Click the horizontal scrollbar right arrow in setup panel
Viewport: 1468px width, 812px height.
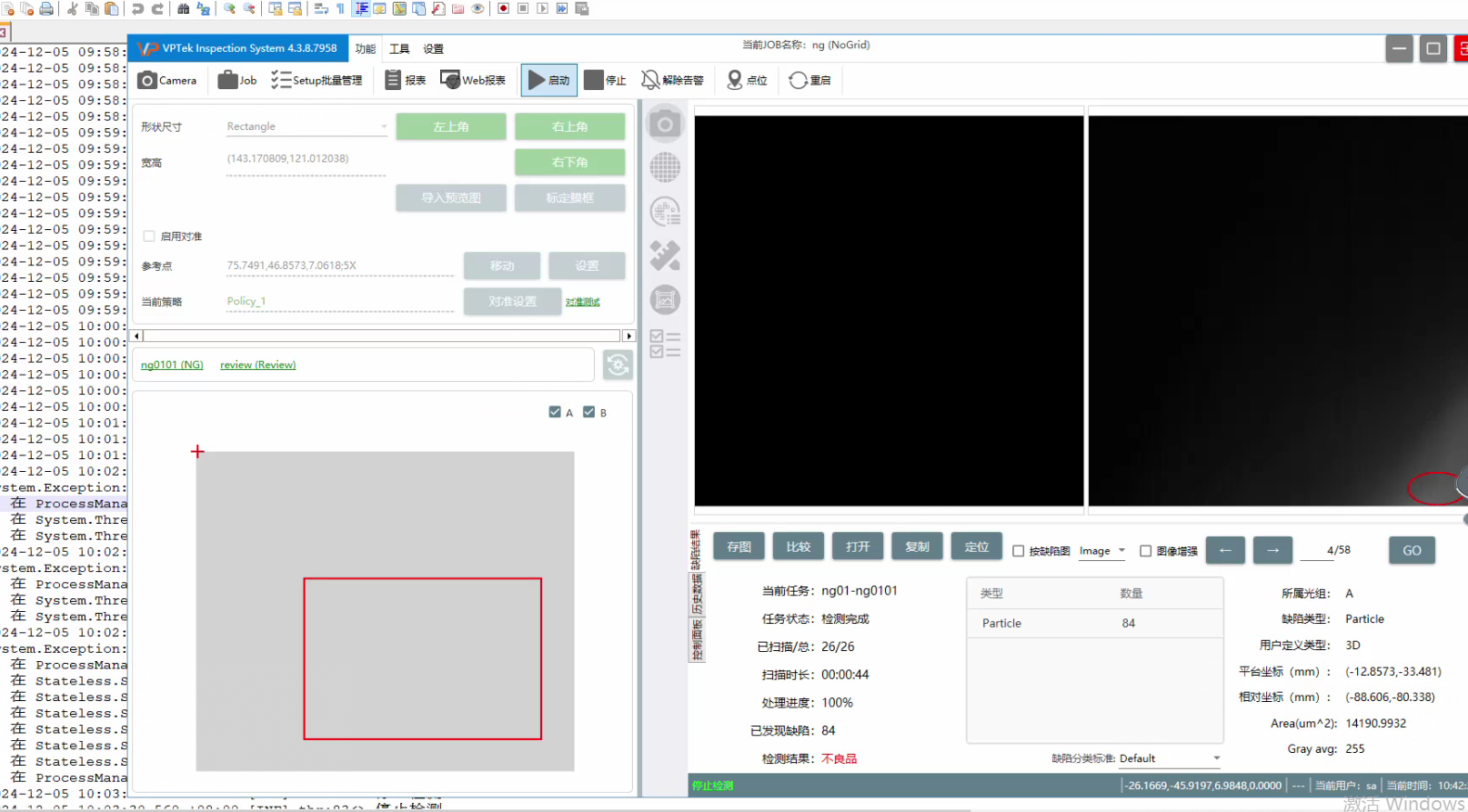click(x=628, y=336)
